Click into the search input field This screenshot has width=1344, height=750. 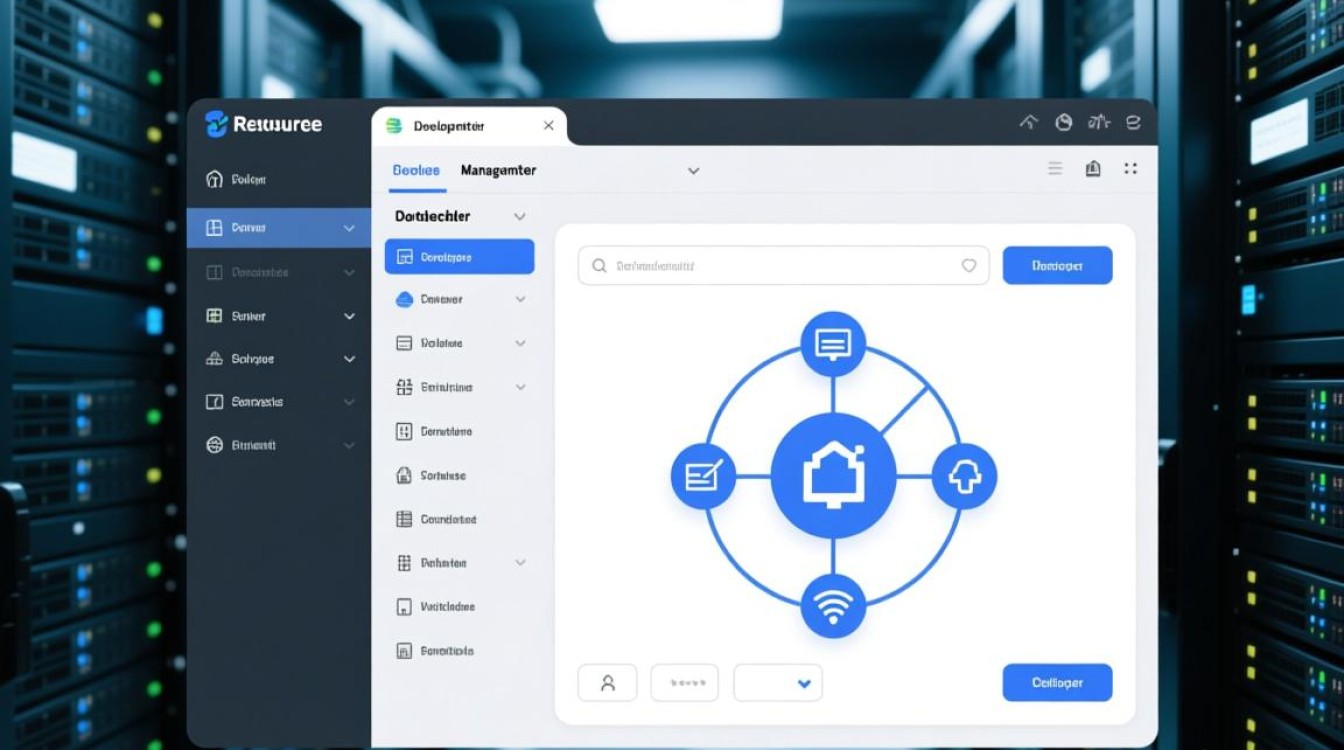[770, 266]
